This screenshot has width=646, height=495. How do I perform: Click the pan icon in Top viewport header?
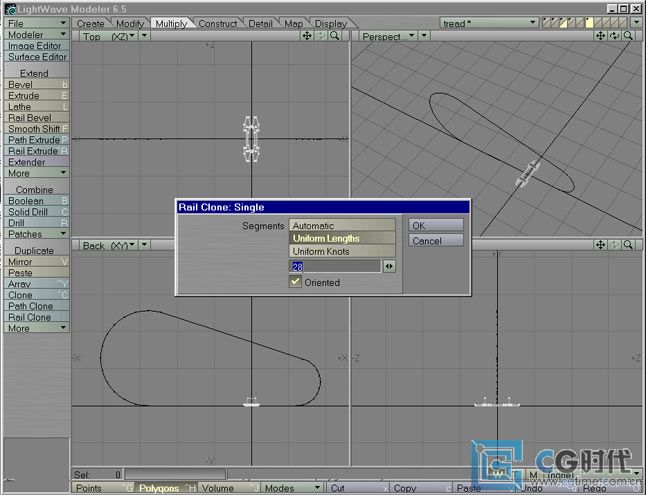[307, 36]
